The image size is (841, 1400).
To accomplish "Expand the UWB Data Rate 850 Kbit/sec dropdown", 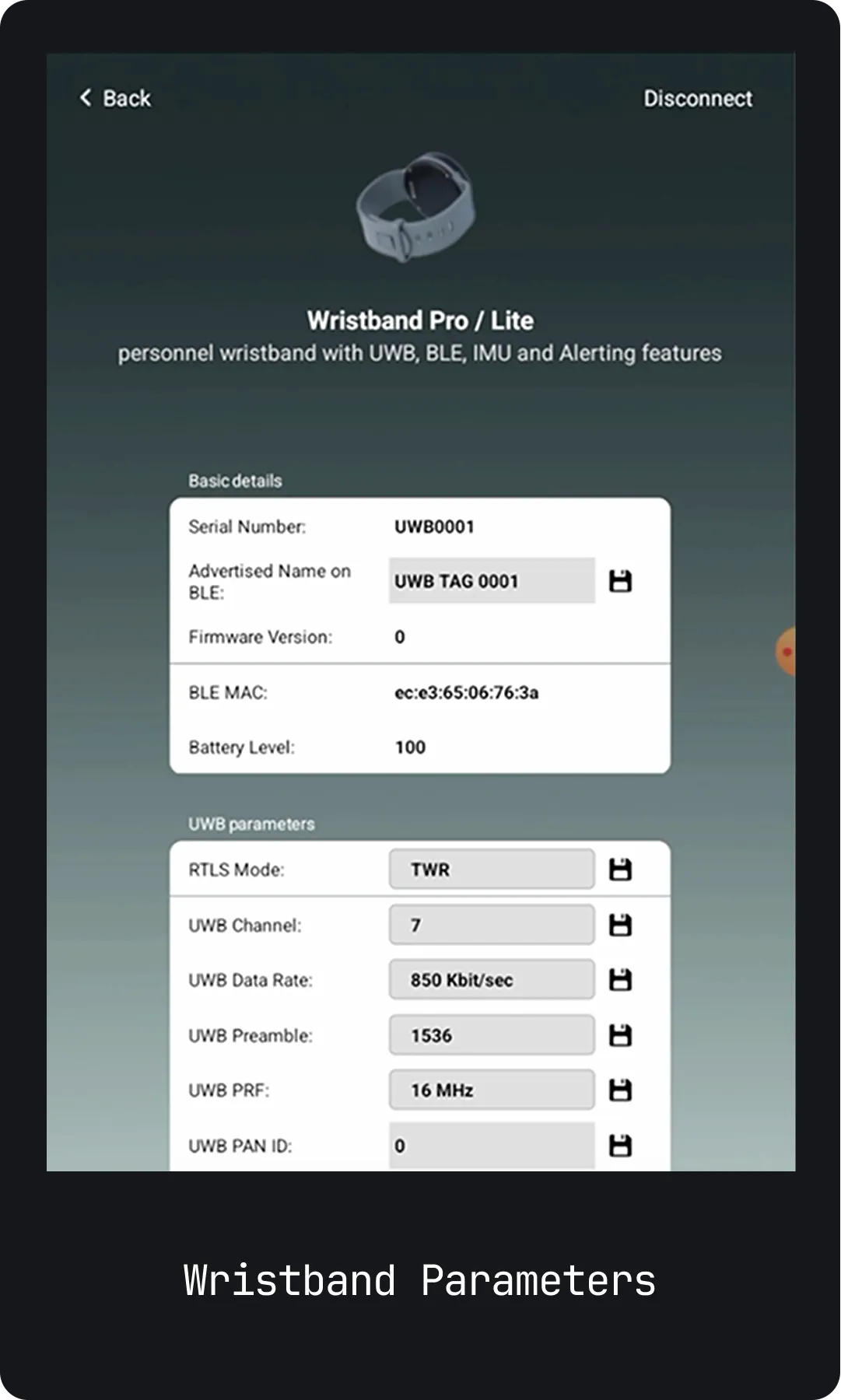I will tap(492, 980).
